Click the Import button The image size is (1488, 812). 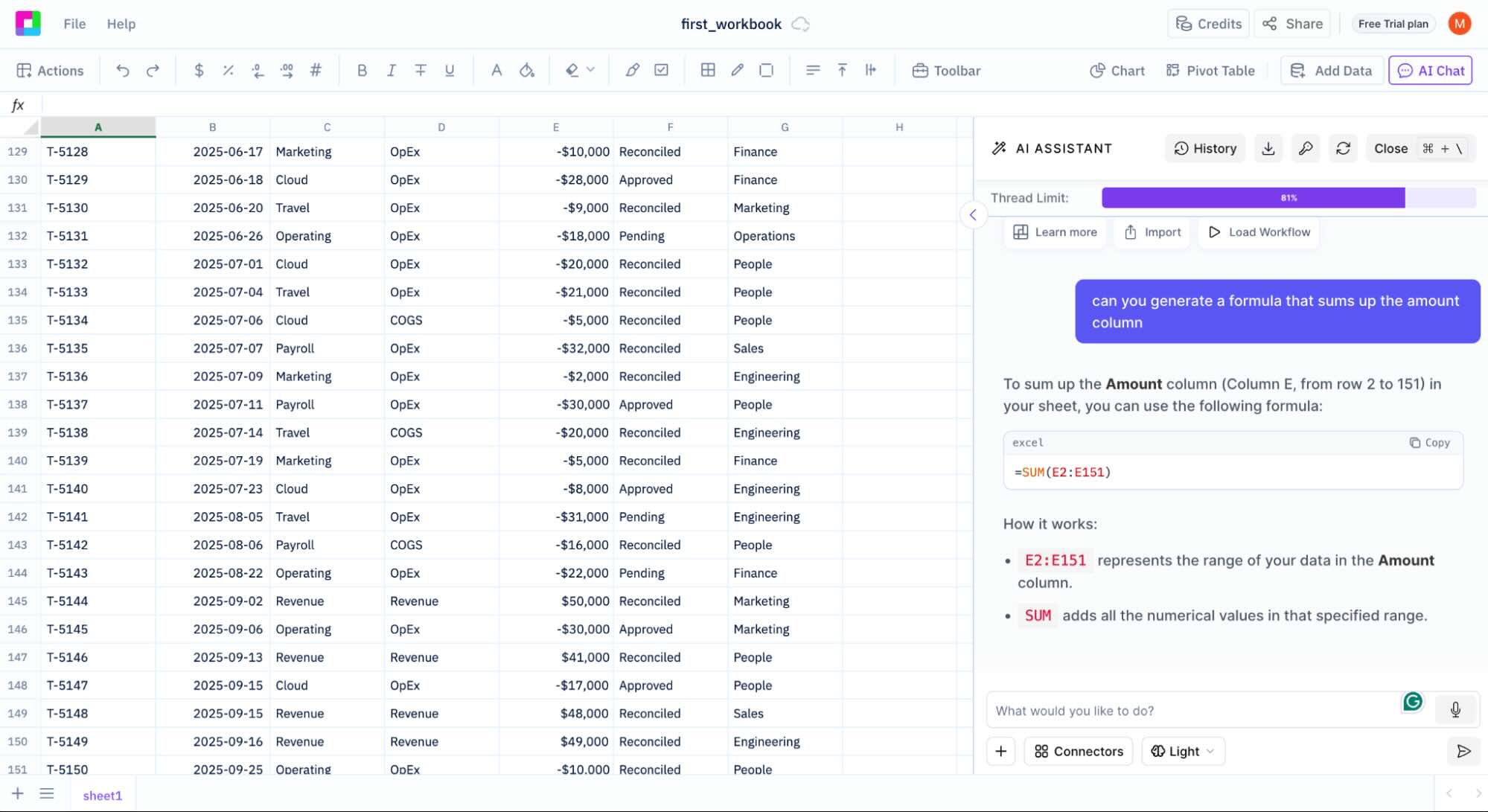tap(1152, 232)
